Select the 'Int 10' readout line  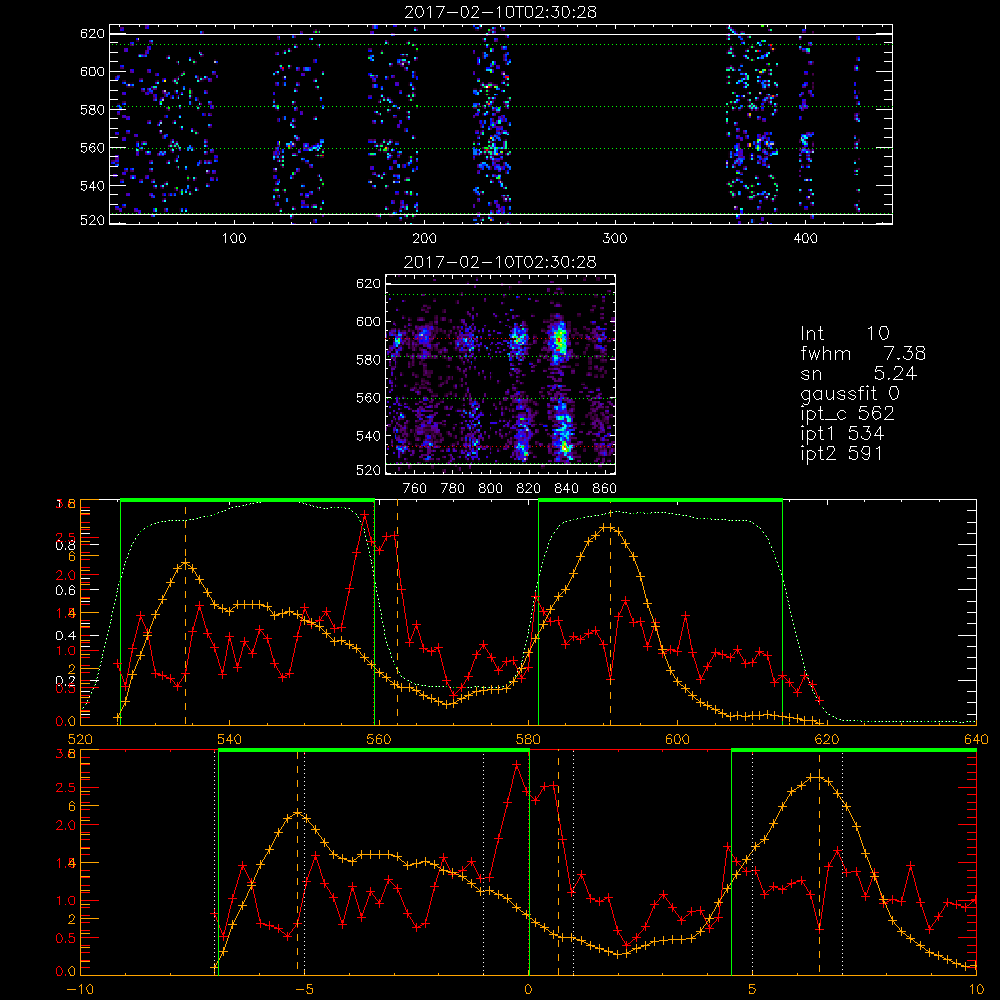(x=845, y=334)
